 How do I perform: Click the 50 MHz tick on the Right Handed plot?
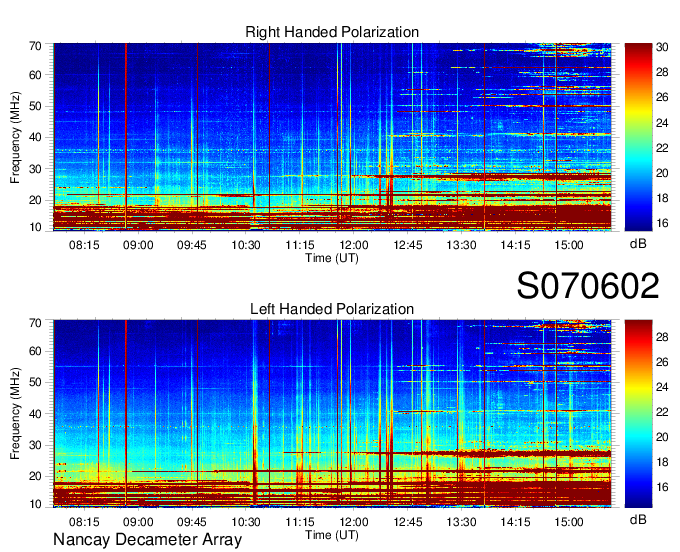35,106
